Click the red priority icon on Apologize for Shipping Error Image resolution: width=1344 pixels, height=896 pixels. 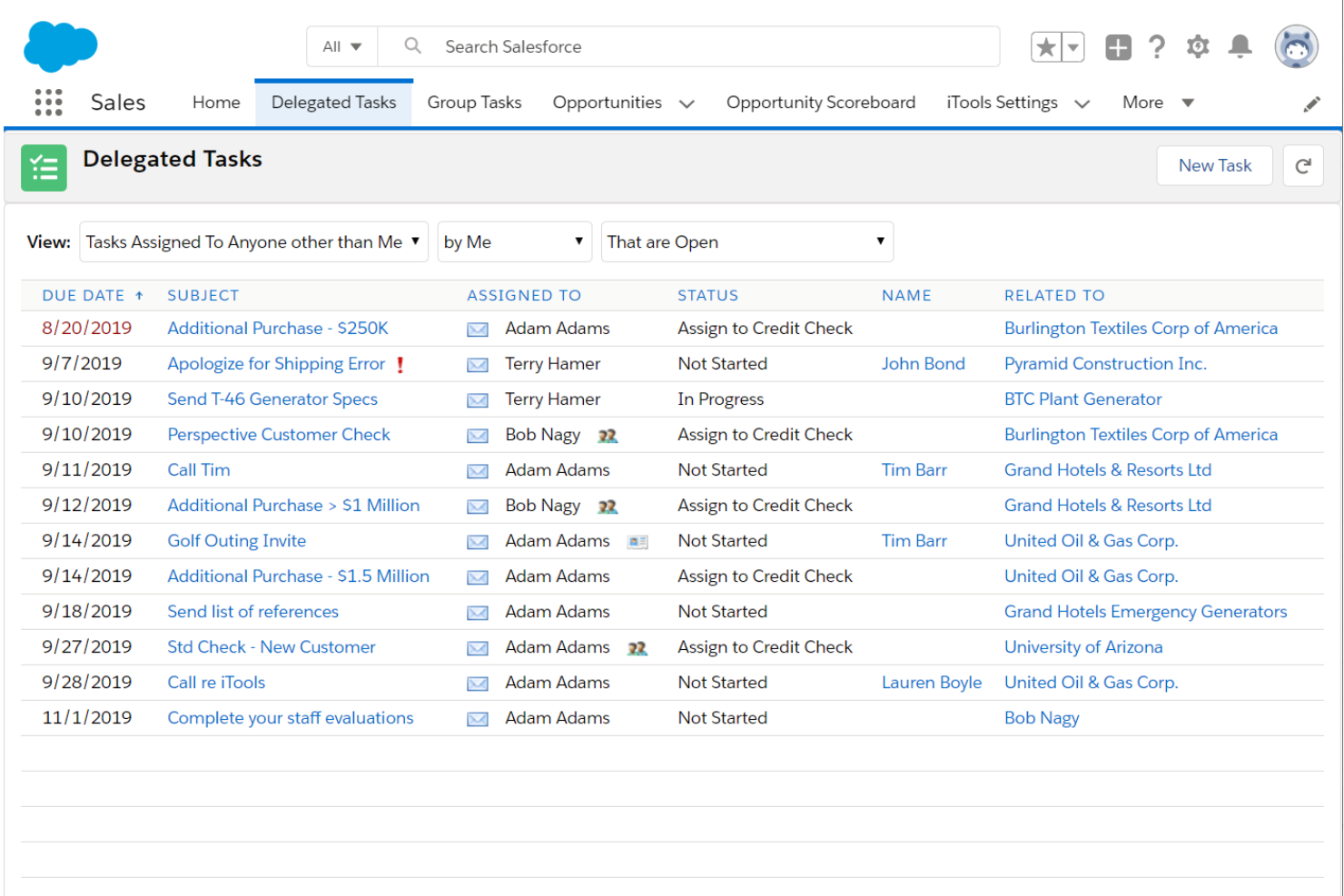point(400,363)
